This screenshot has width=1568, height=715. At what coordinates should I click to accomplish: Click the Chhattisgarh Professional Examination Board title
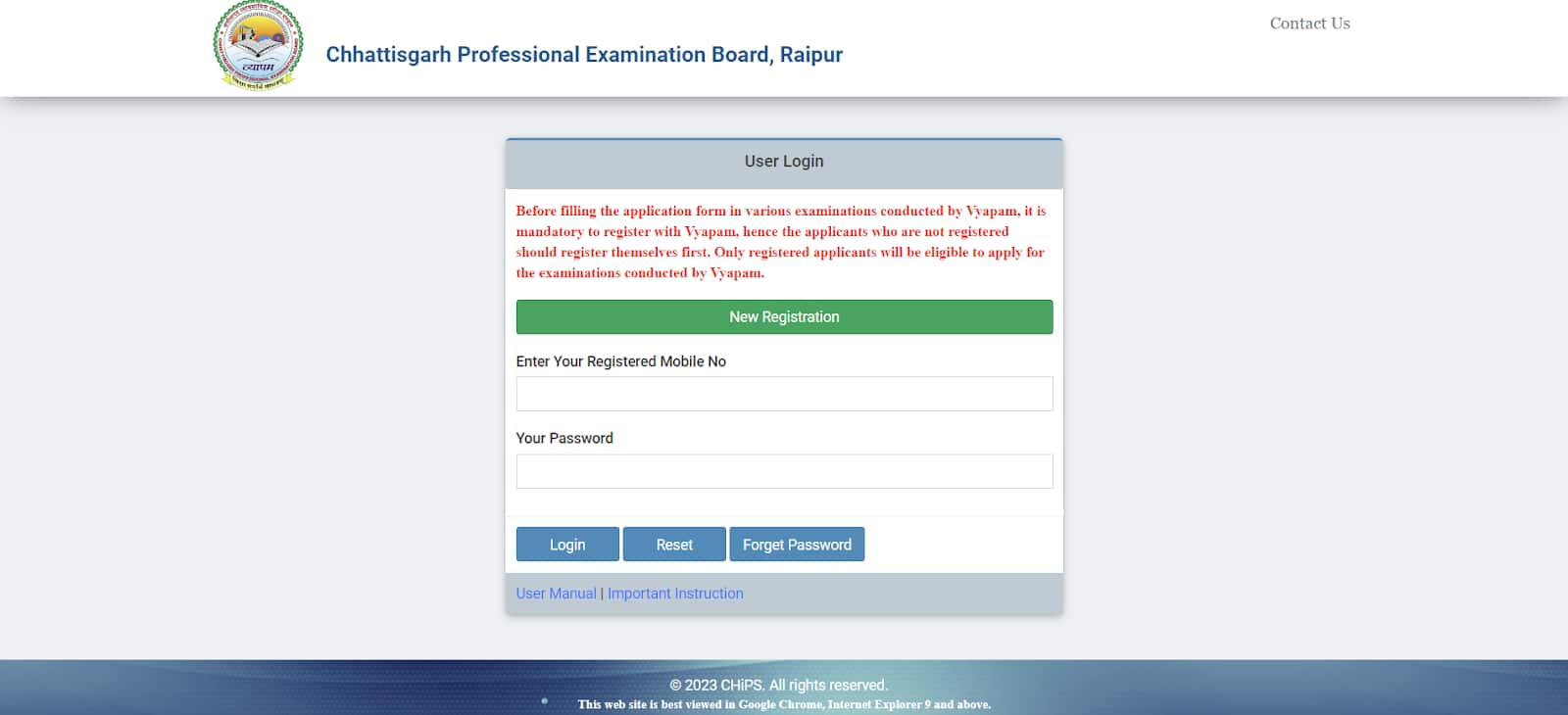584,55
